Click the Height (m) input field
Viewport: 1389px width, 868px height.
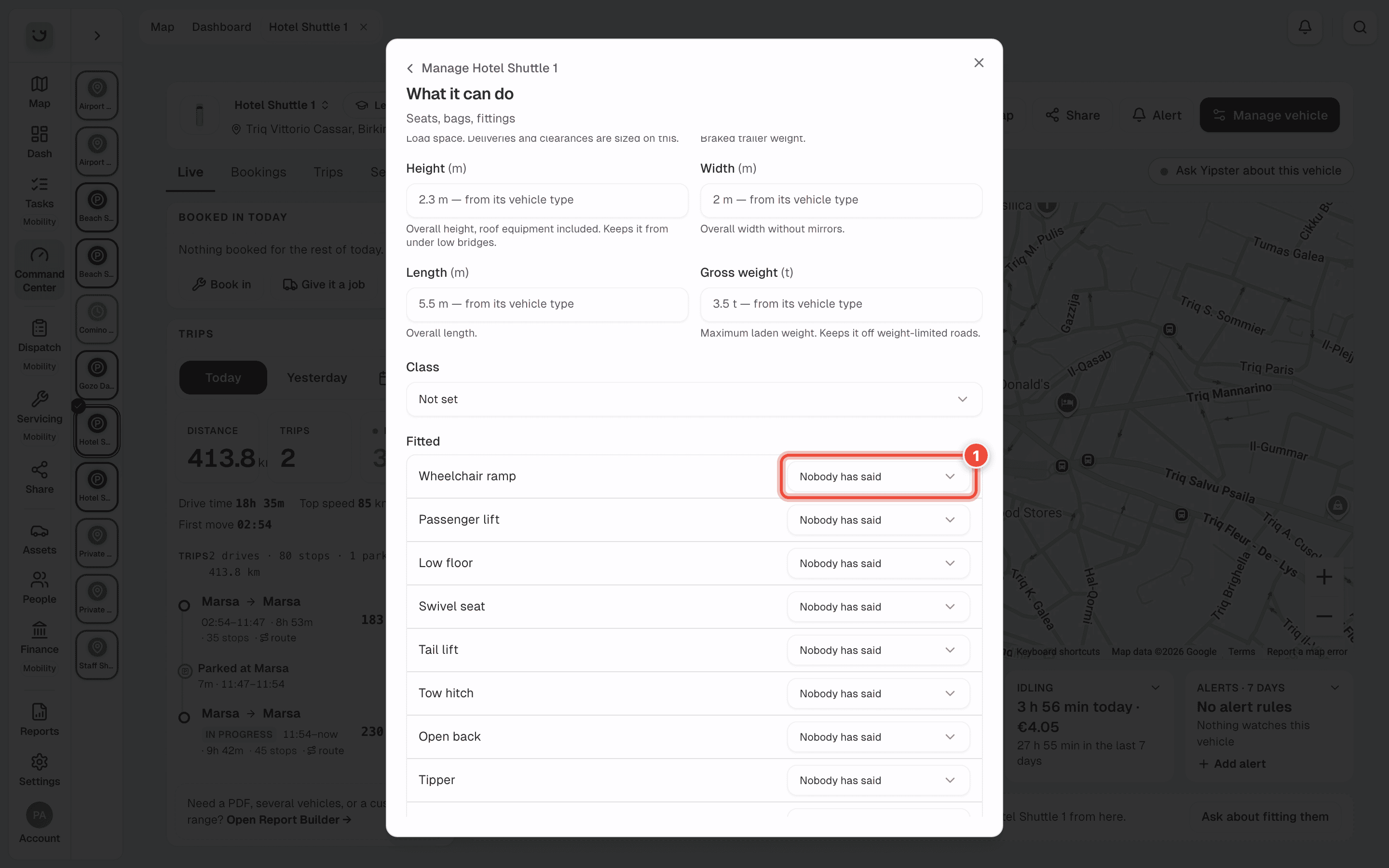pos(547,200)
